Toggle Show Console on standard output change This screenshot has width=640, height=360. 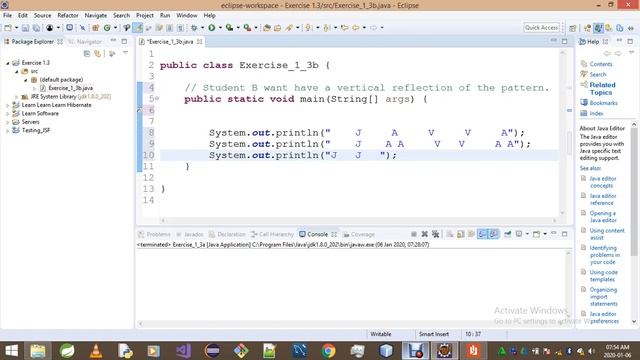tap(482, 234)
